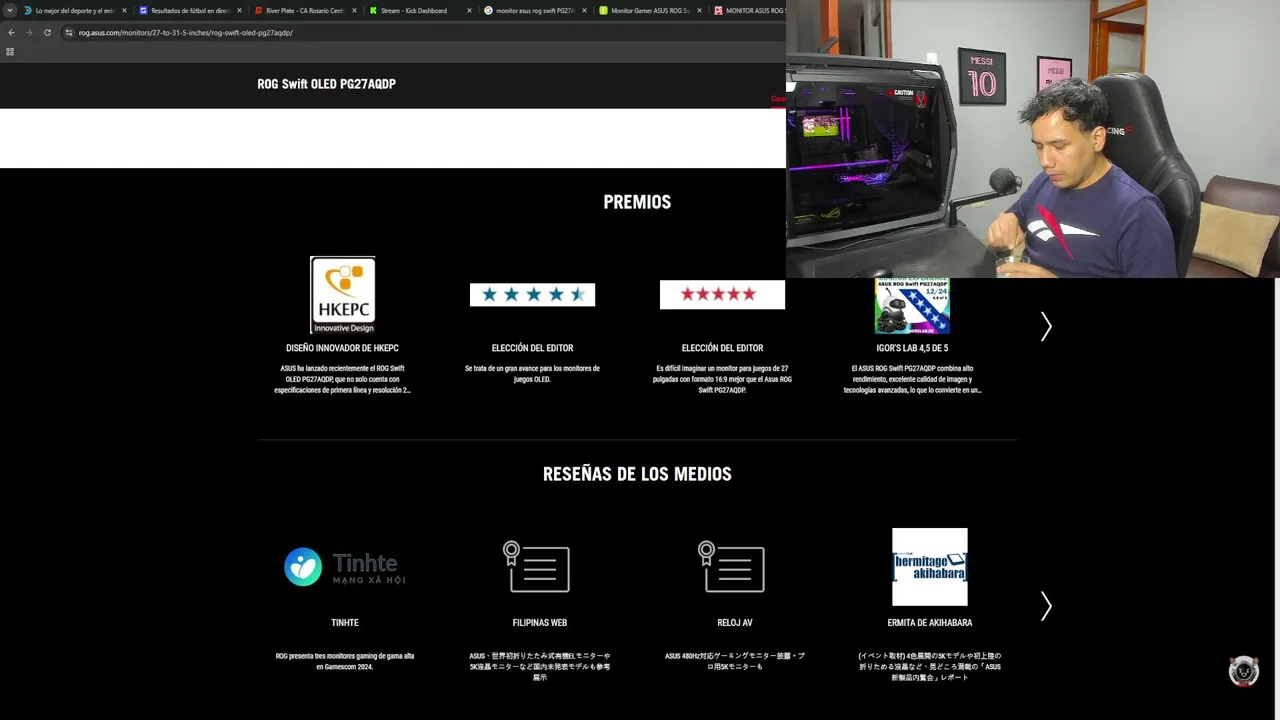This screenshot has width=1280, height=720.
Task: Click the Tinhte logo
Action: (345, 567)
